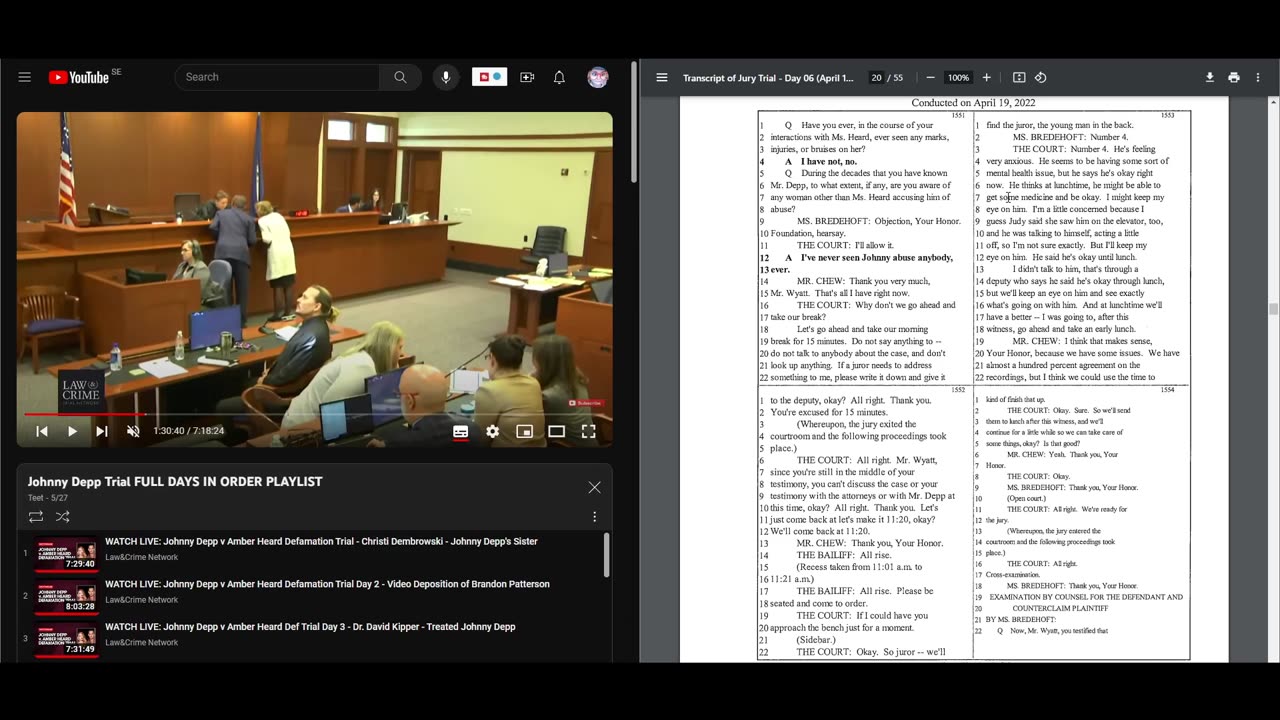Click the PDF viewer vertical scrollbar
1280x720 pixels.
pos(1273,310)
